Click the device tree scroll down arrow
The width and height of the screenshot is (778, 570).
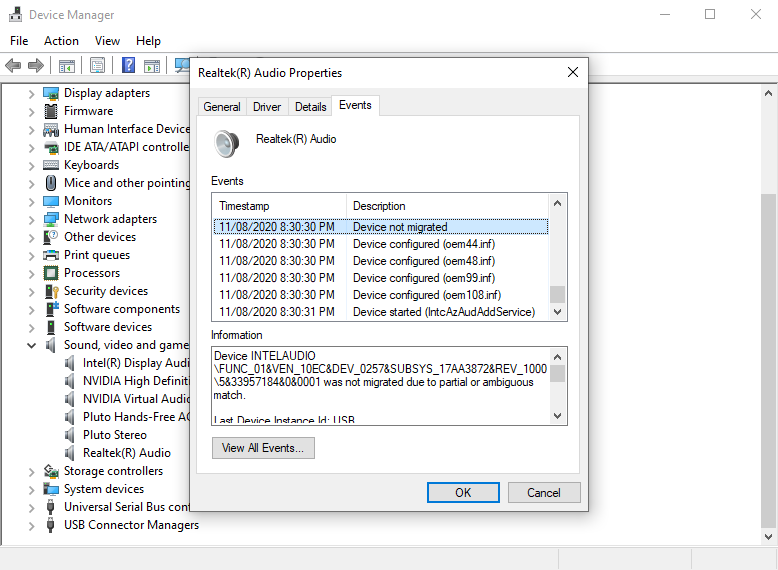769,536
